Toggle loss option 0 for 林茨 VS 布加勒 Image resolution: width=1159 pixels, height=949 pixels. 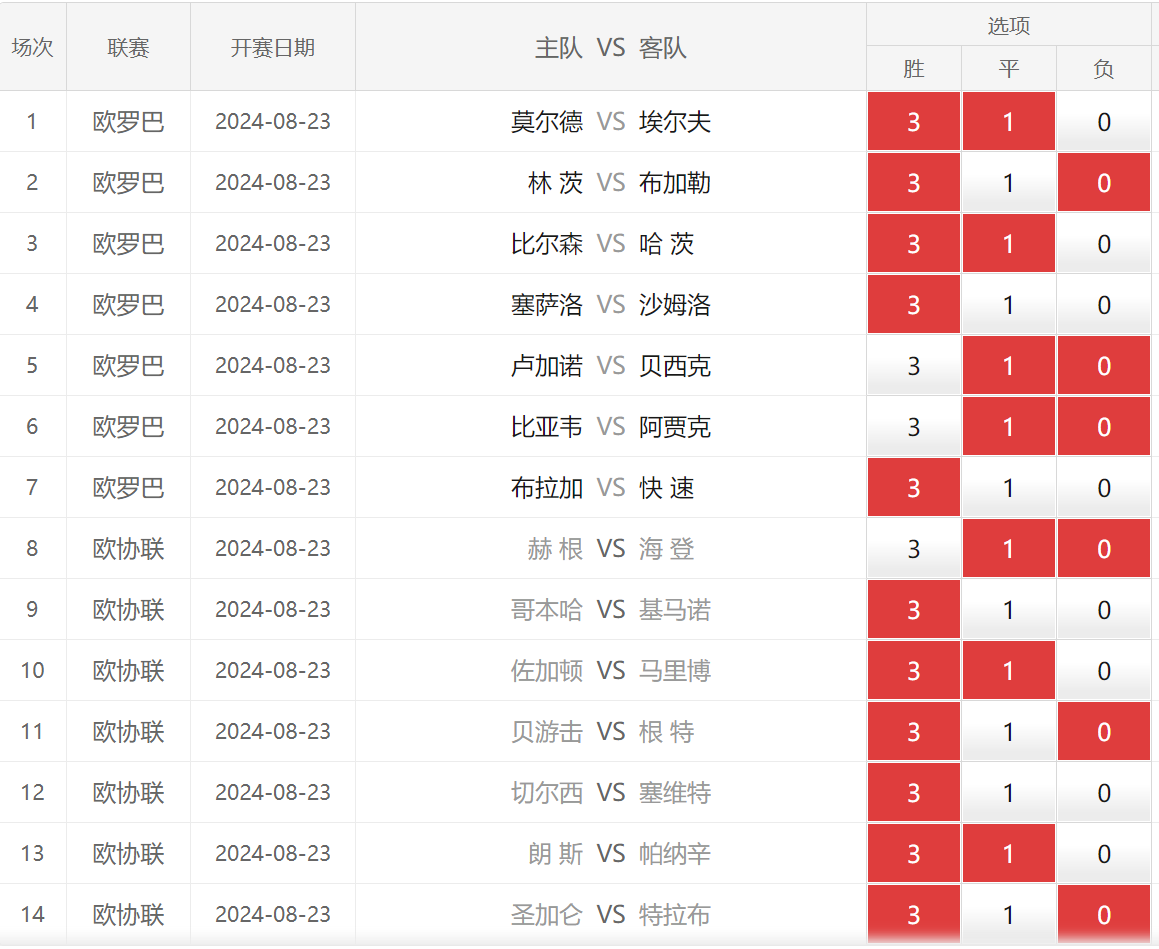pyautogui.click(x=1104, y=183)
